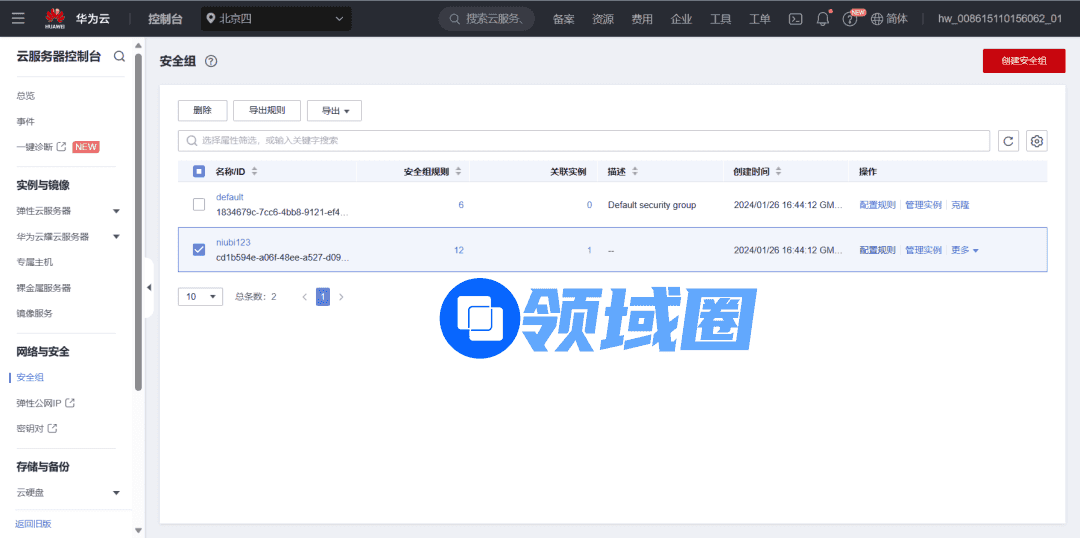This screenshot has width=1080, height=538.
Task: Collapse the sidebar using the arrow handle
Action: point(149,288)
